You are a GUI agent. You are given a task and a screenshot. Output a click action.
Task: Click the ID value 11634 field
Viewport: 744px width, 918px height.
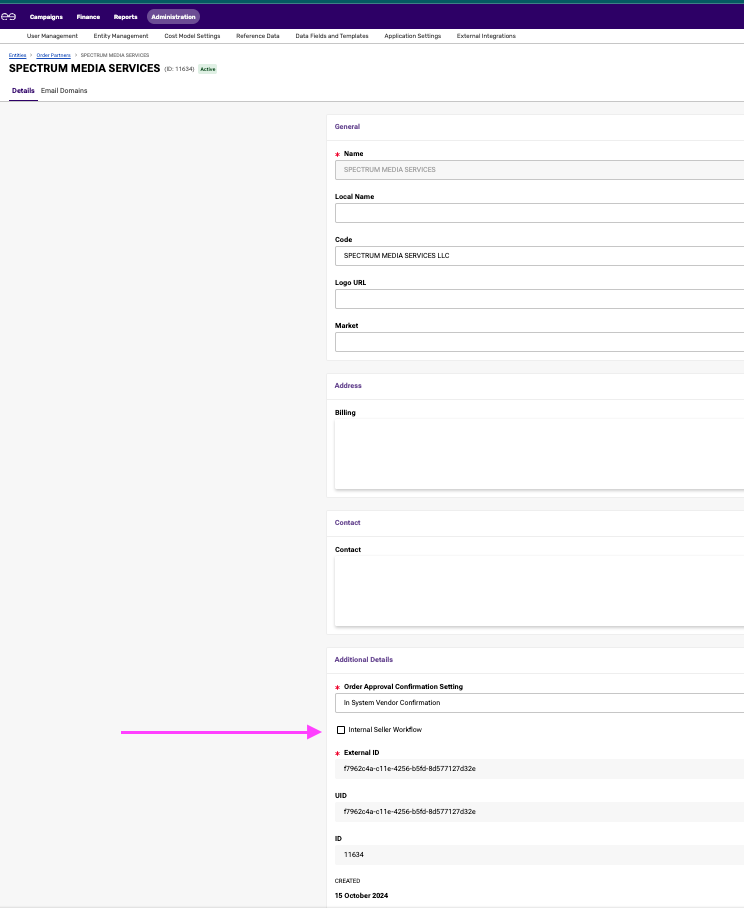coord(539,855)
